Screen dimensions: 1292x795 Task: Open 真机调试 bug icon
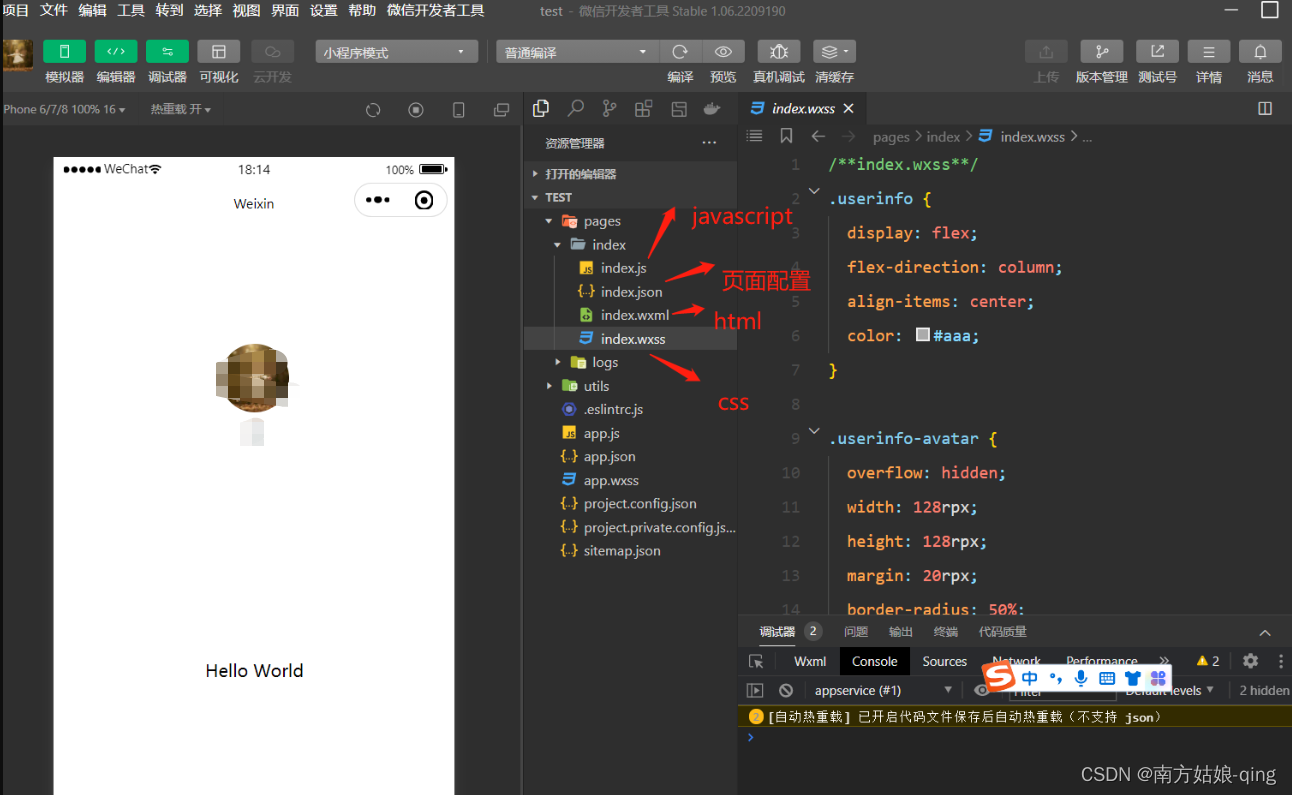pos(779,52)
